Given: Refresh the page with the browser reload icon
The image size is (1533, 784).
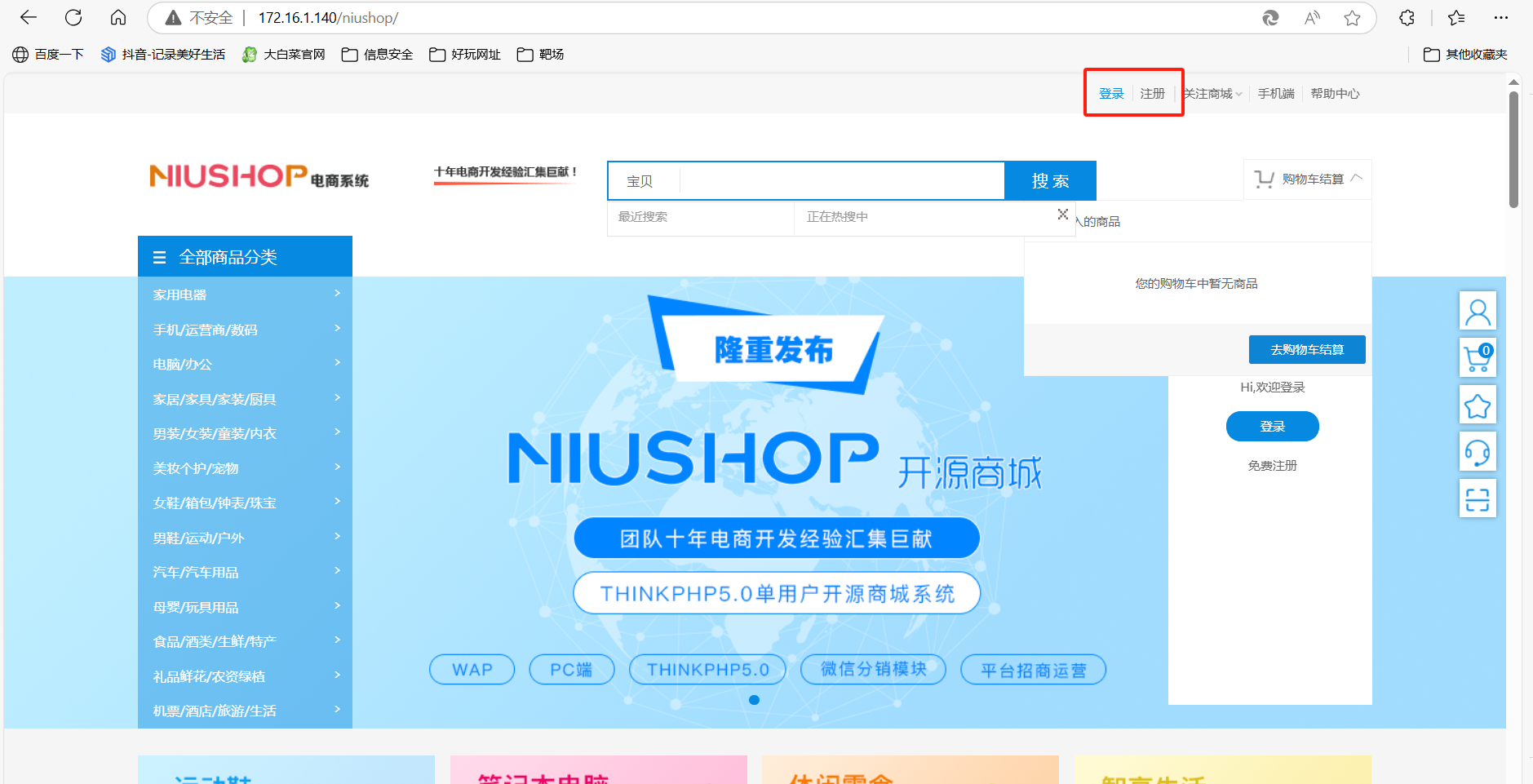Looking at the screenshot, I should [73, 17].
